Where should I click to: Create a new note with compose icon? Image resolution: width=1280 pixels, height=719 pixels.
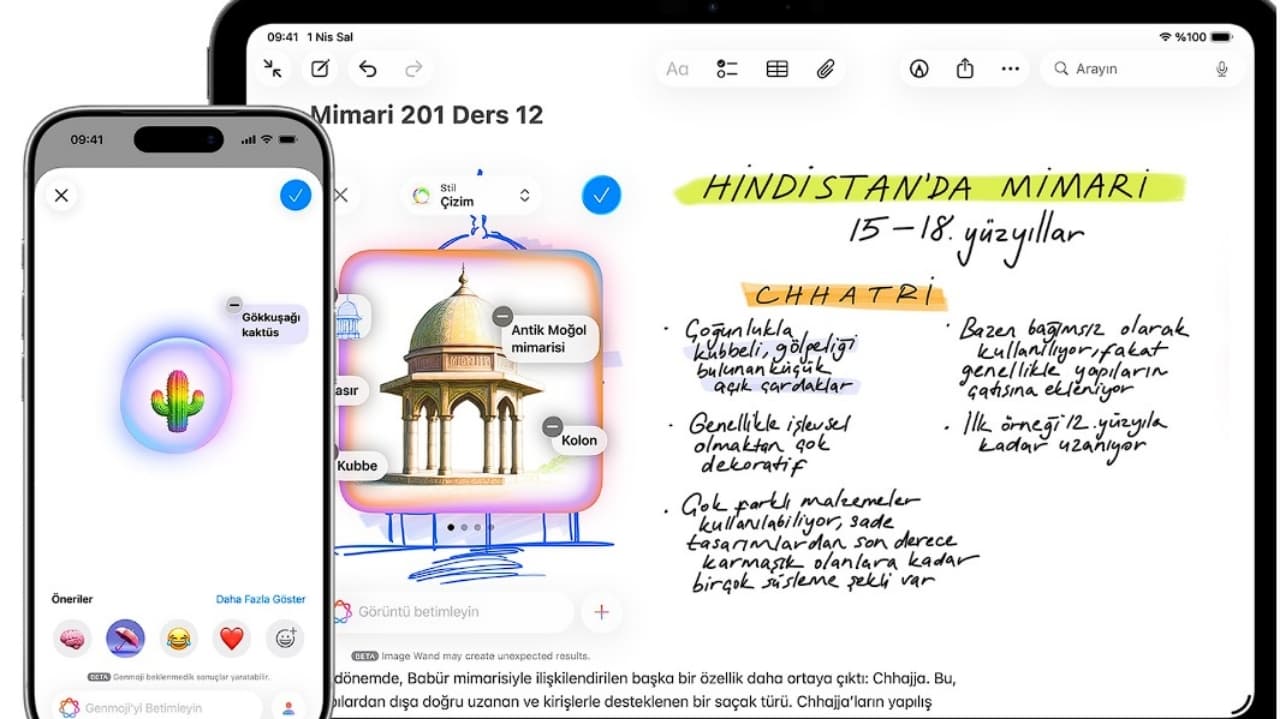(x=320, y=68)
